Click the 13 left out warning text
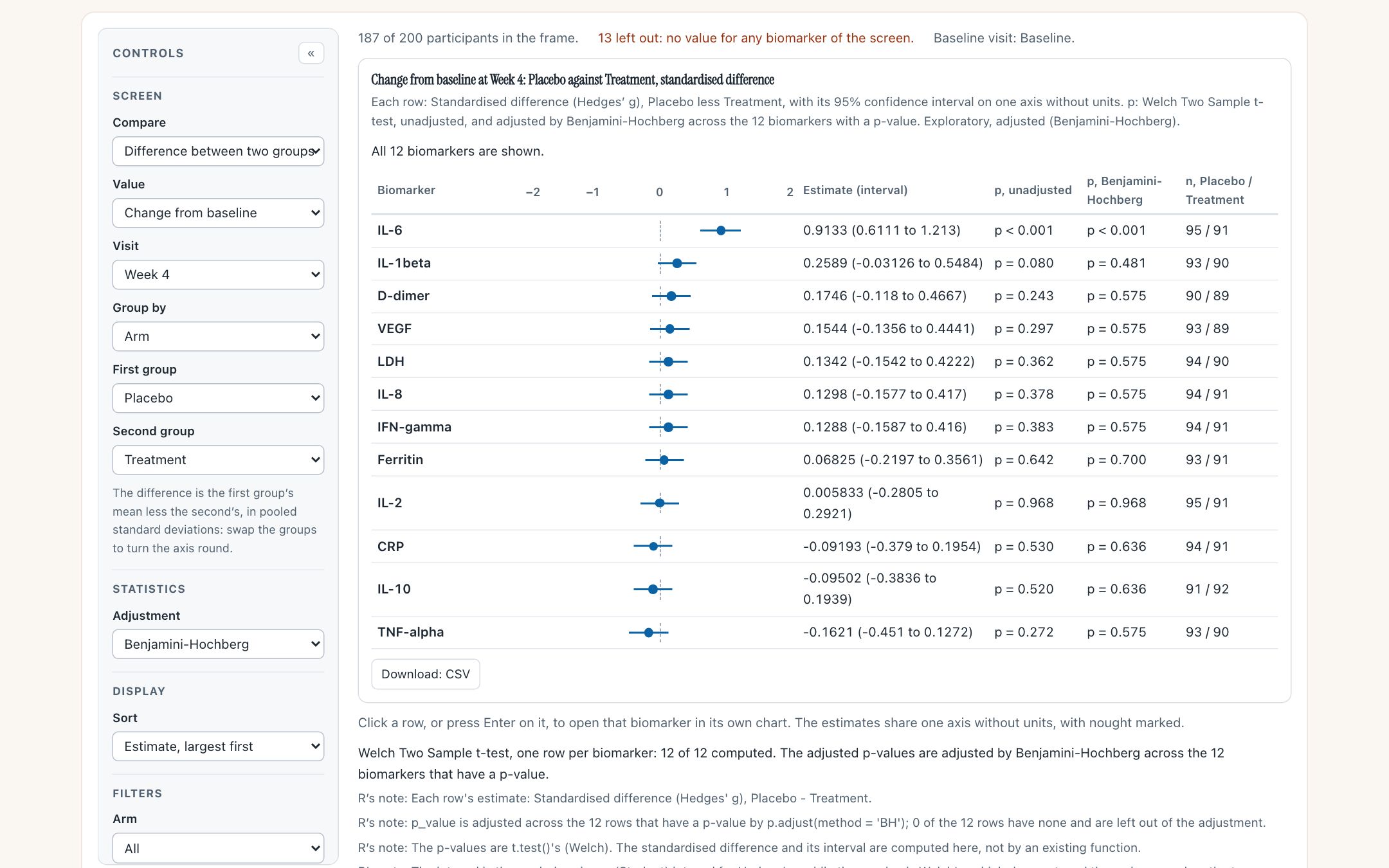1389x868 pixels. 756,38
